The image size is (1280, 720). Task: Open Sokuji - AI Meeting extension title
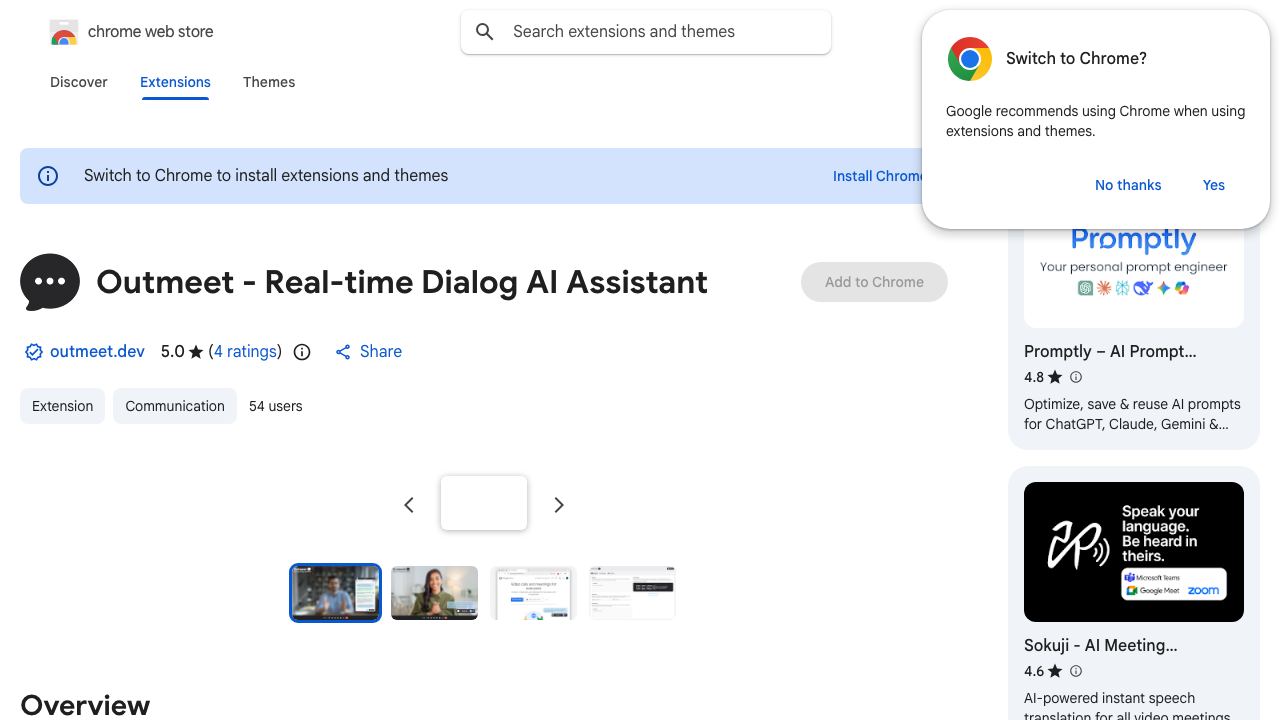click(1100, 646)
